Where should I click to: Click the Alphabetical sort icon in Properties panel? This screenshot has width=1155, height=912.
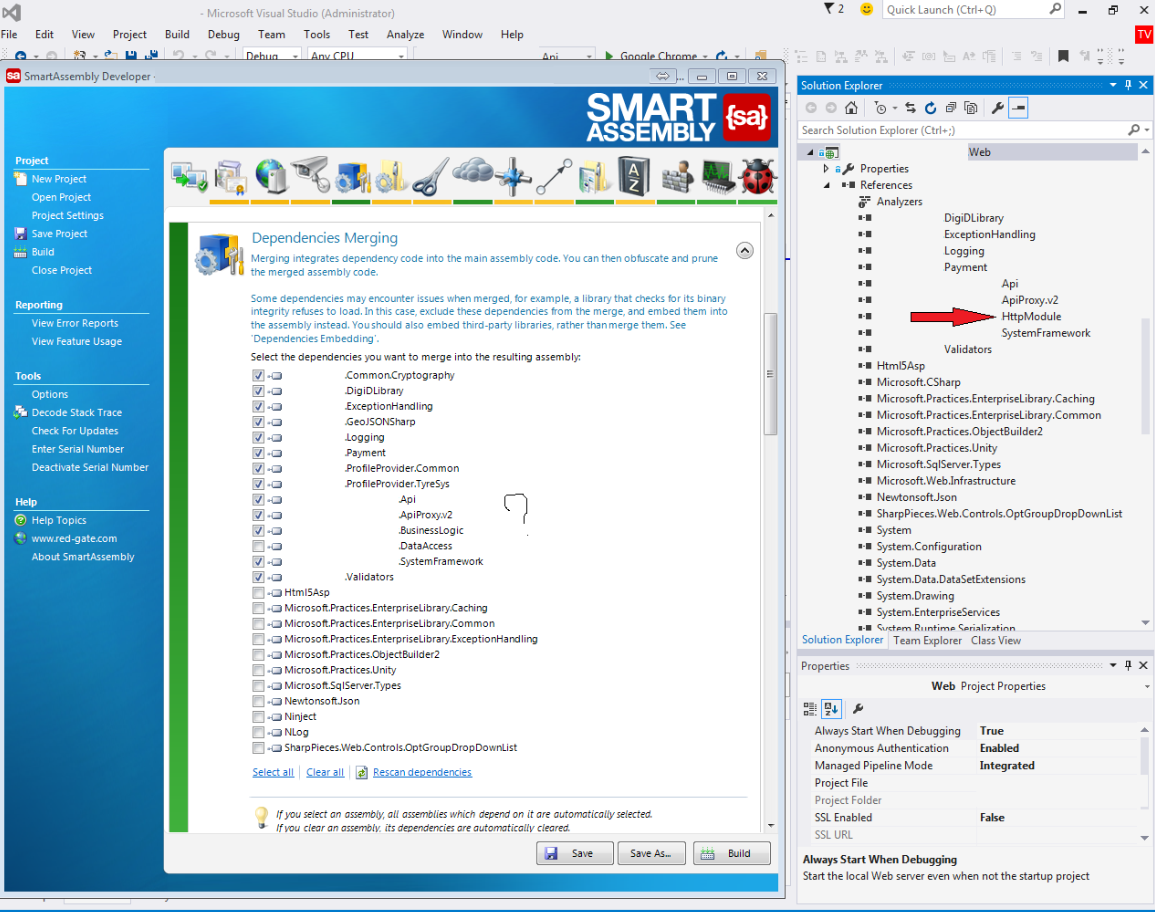831,709
